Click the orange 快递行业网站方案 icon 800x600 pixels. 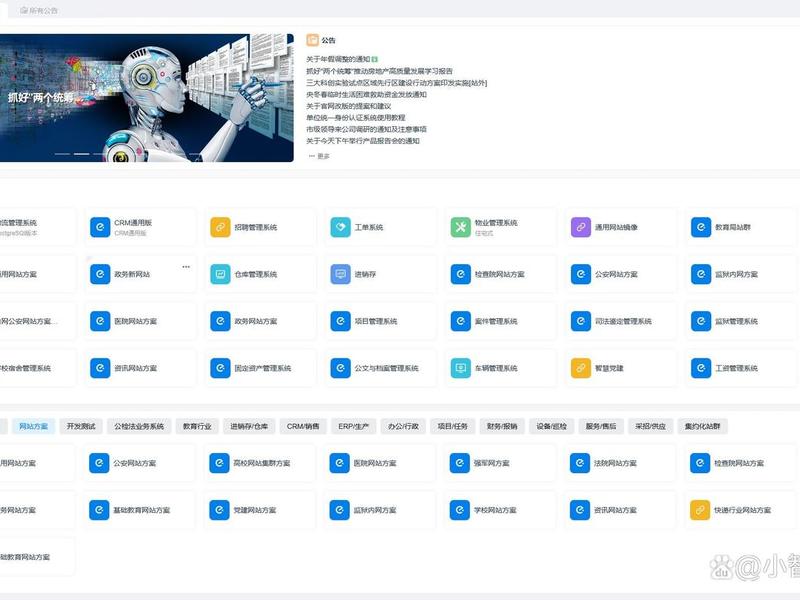700,510
